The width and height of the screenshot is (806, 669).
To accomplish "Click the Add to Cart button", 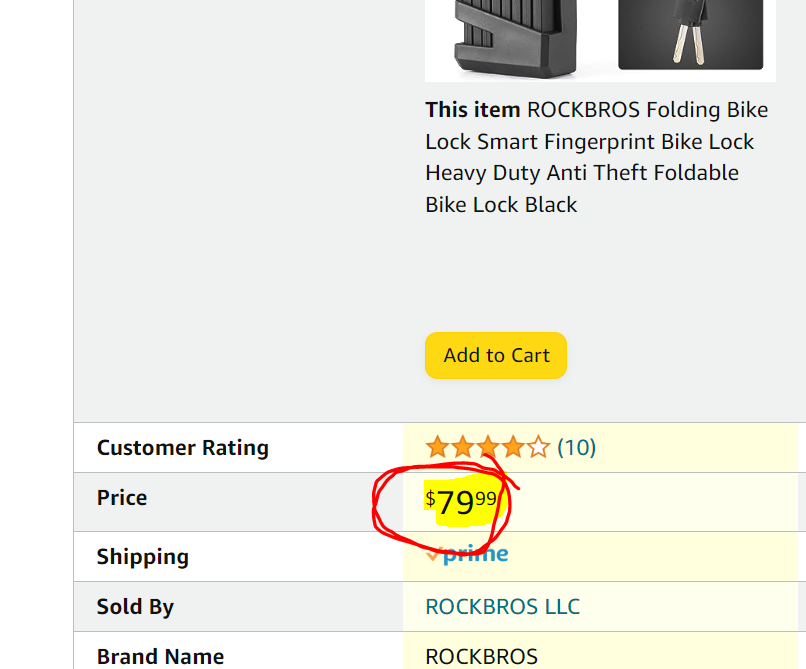I will coord(496,355).
